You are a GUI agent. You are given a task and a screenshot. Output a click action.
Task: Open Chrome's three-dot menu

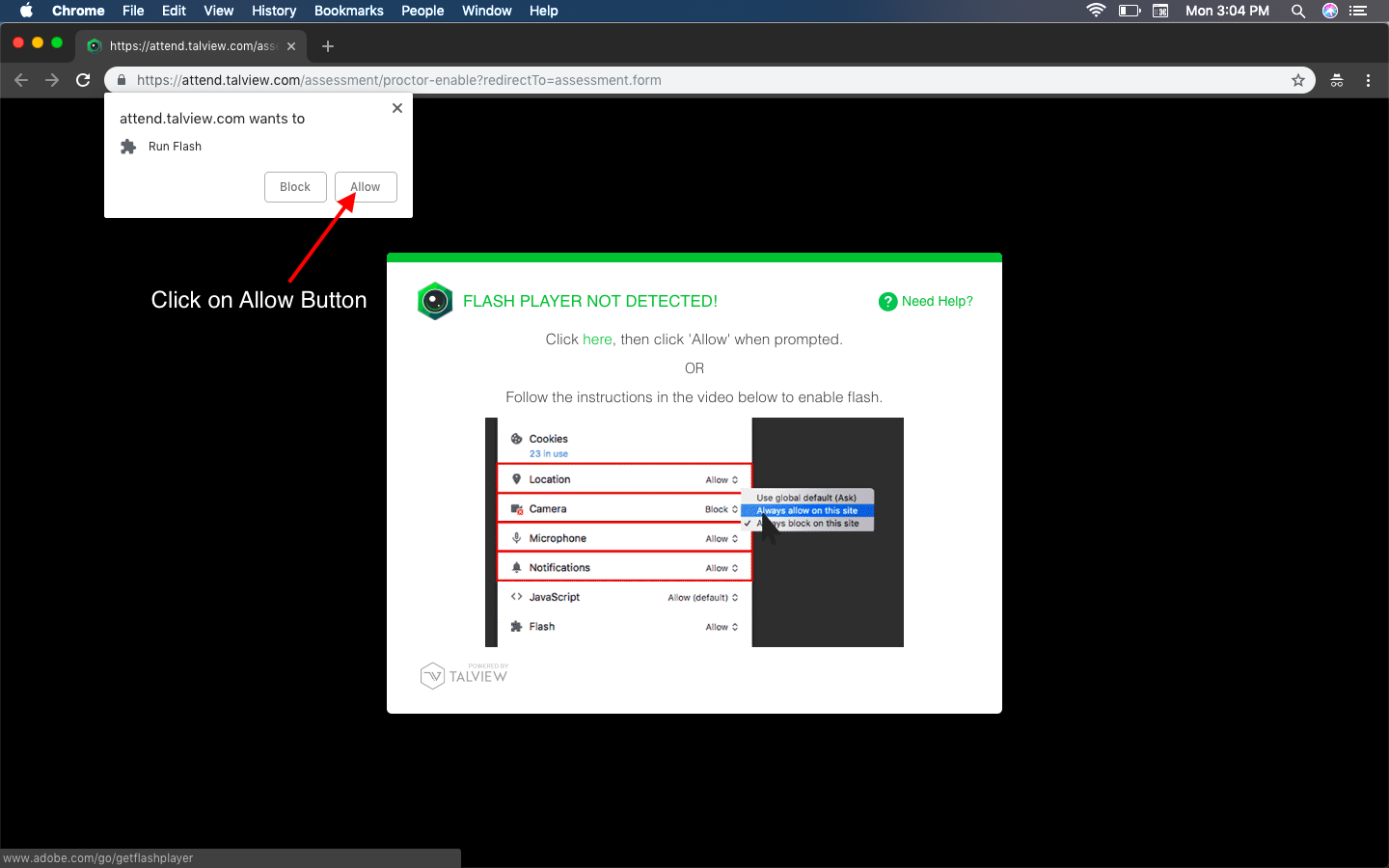pyautogui.click(x=1368, y=80)
